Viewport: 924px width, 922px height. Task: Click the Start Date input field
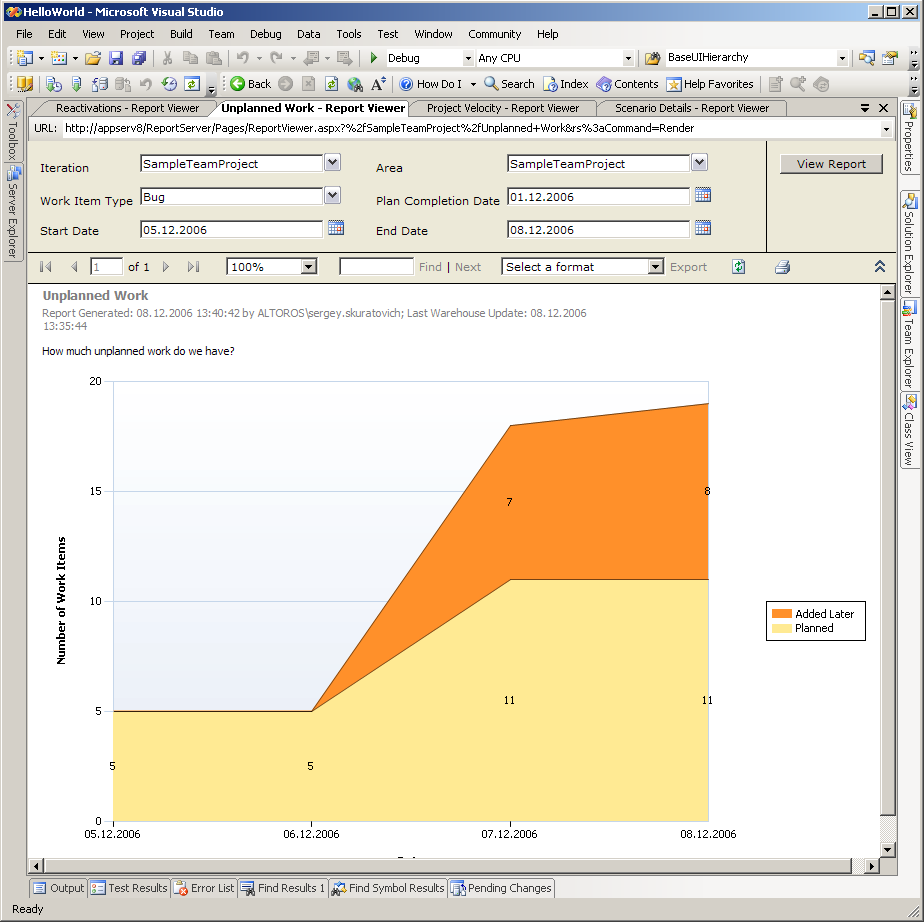231,230
